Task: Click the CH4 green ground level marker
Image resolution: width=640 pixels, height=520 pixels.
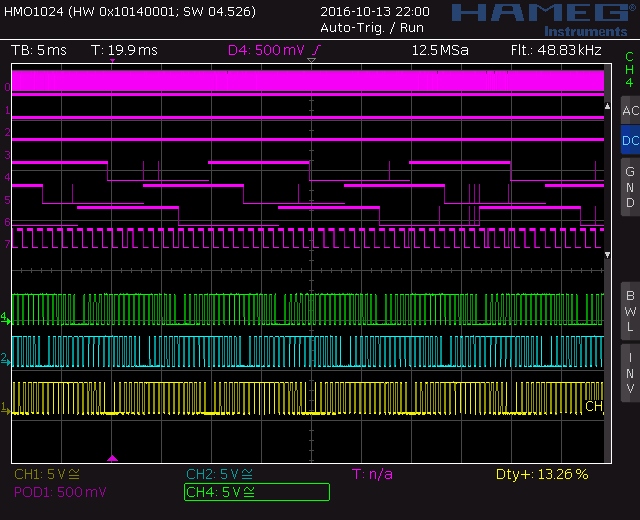Action: point(6,317)
